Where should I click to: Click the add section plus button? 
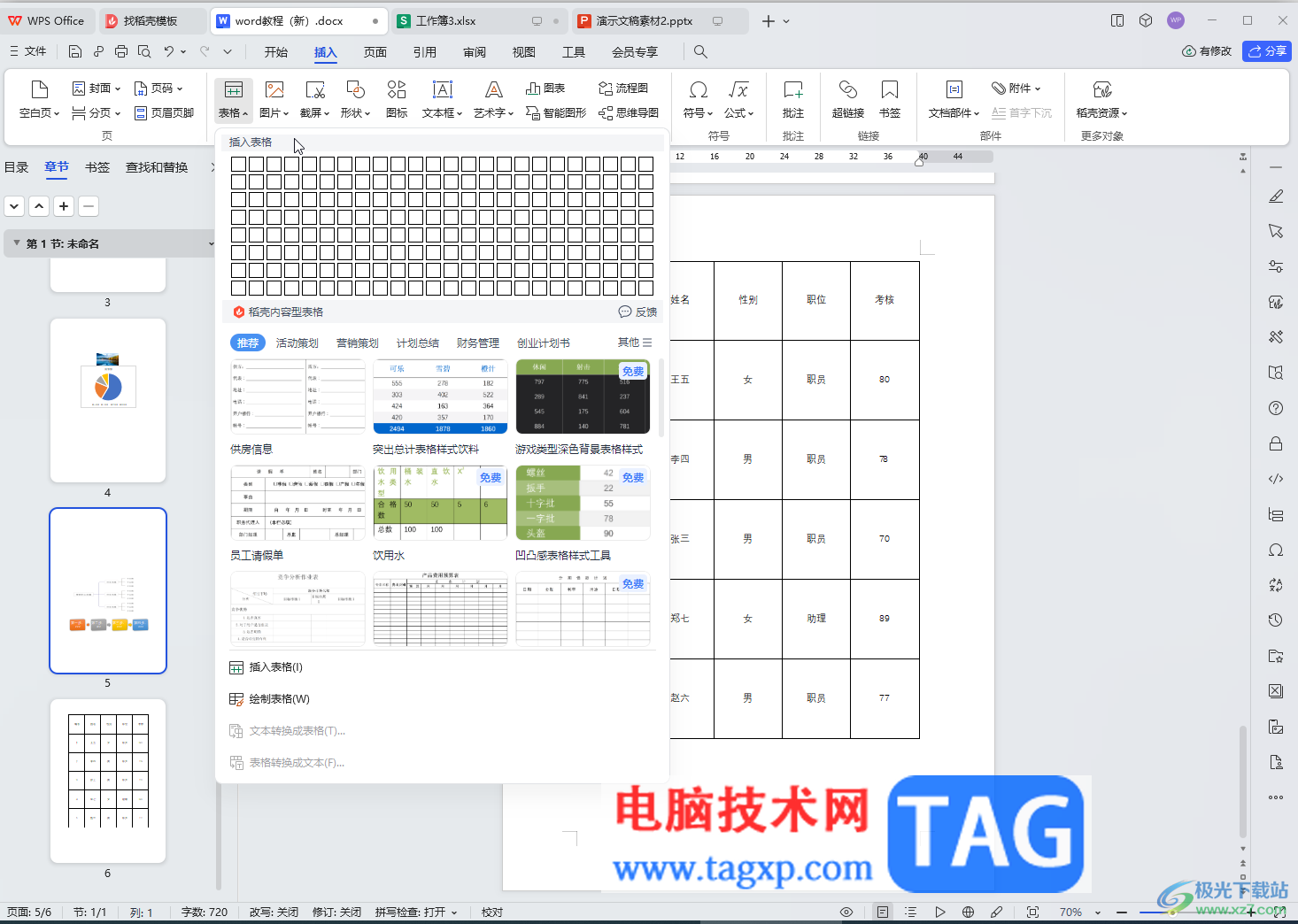(x=64, y=206)
